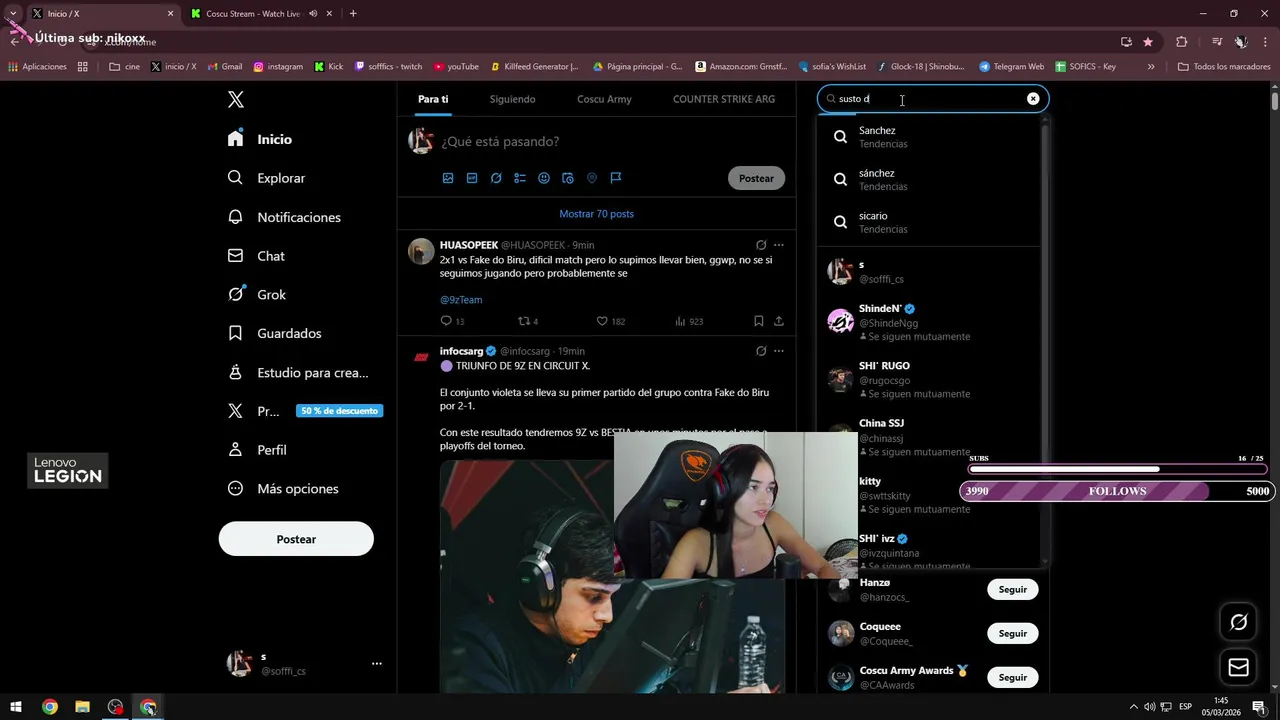Open Estudio para creadores entry
This screenshot has width=1280, height=720.
298,372
